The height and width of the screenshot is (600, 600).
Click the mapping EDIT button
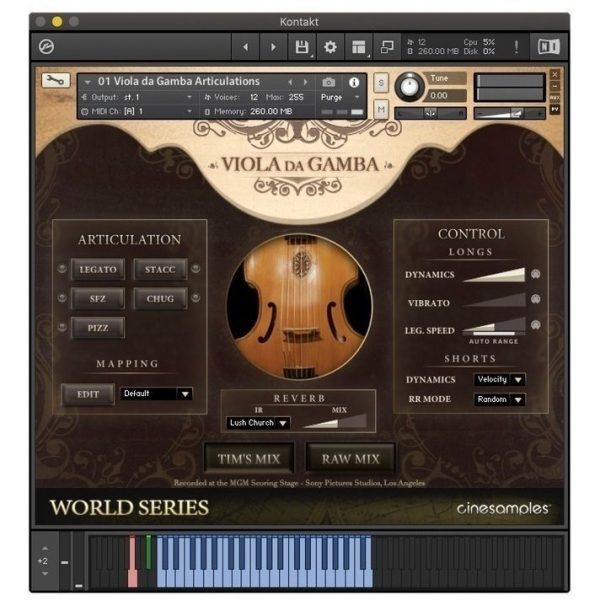(x=88, y=394)
